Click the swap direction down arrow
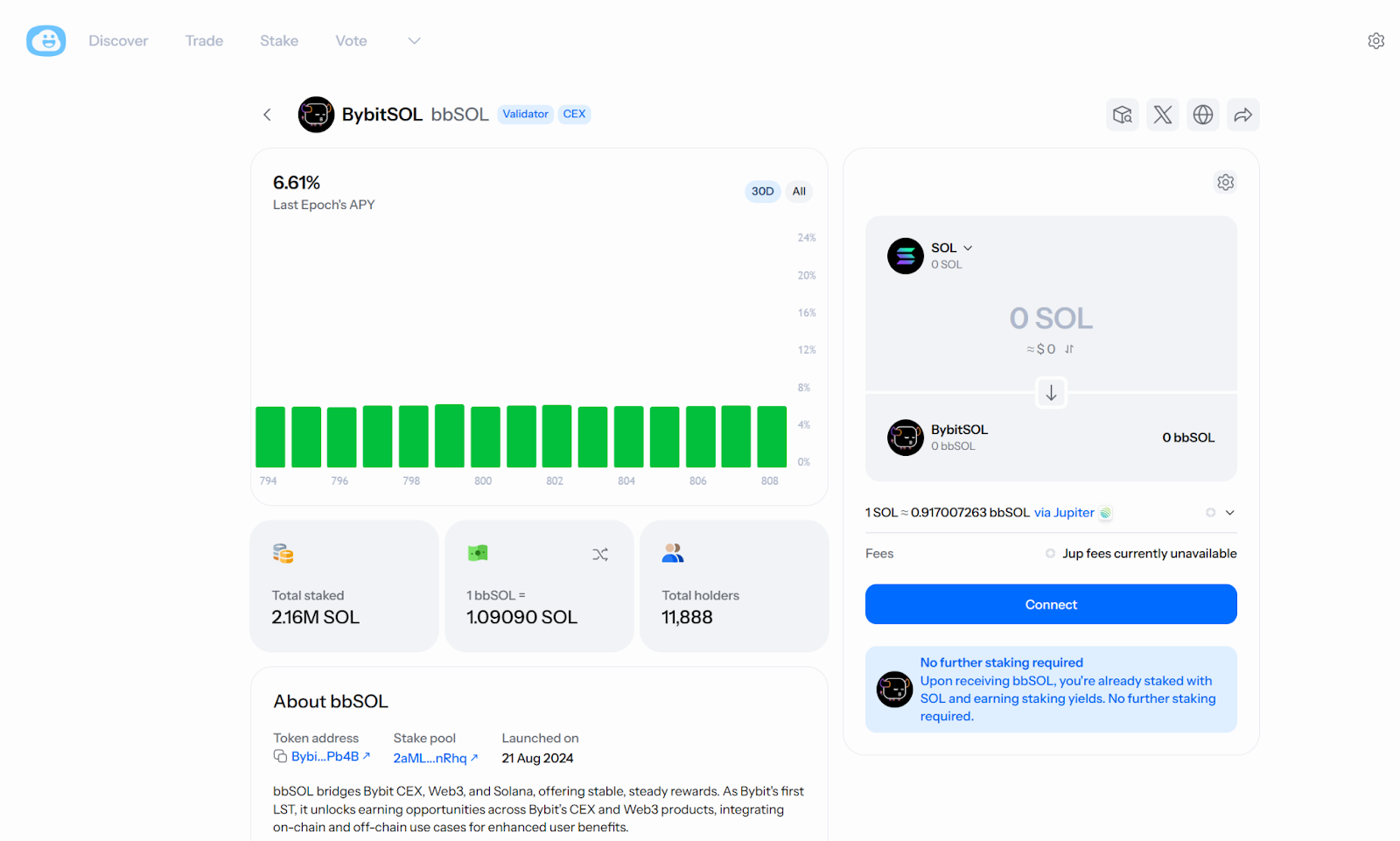This screenshot has height=841, width=1400. point(1051,393)
